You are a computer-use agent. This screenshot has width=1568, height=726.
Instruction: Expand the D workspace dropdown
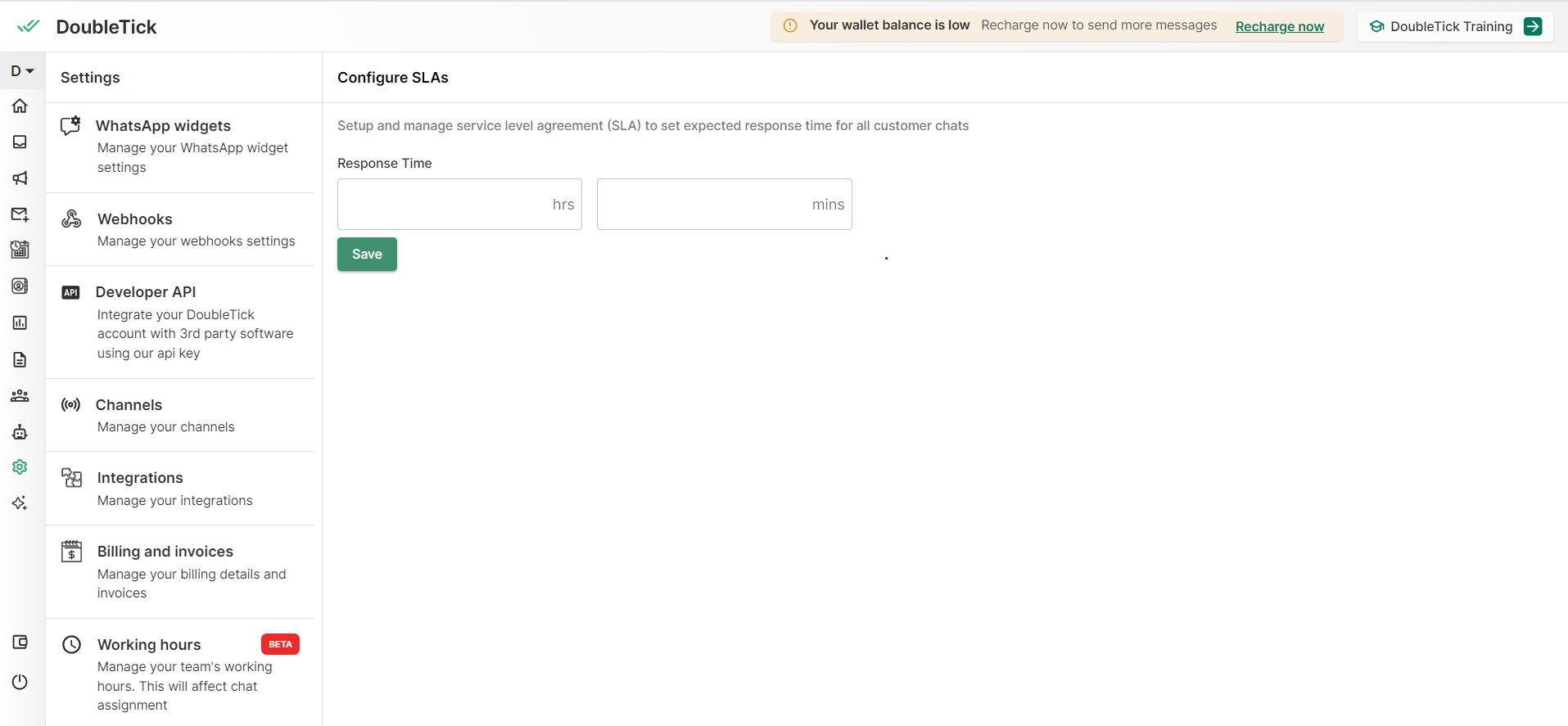pyautogui.click(x=22, y=71)
